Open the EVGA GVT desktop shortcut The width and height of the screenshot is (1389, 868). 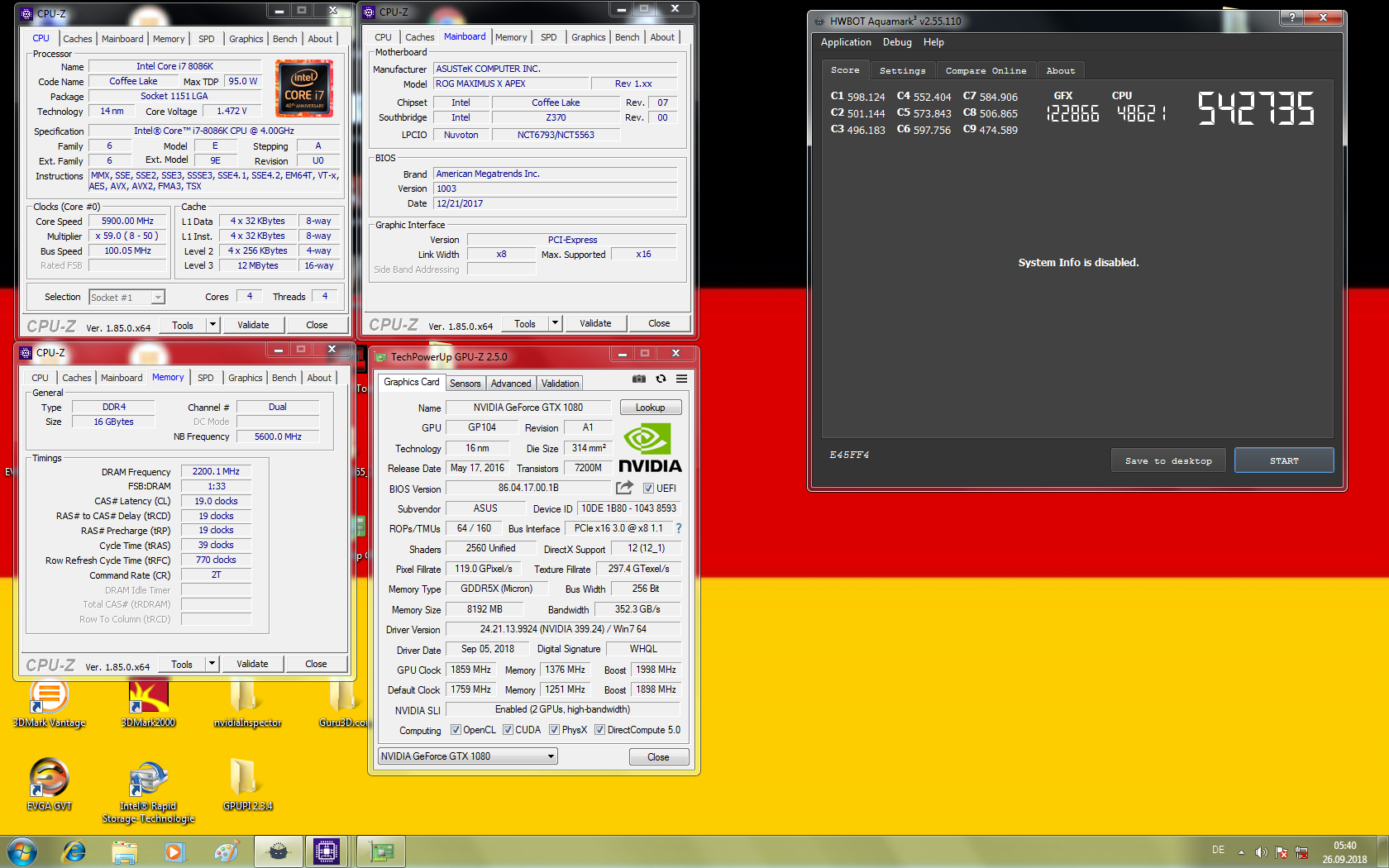click(50, 784)
